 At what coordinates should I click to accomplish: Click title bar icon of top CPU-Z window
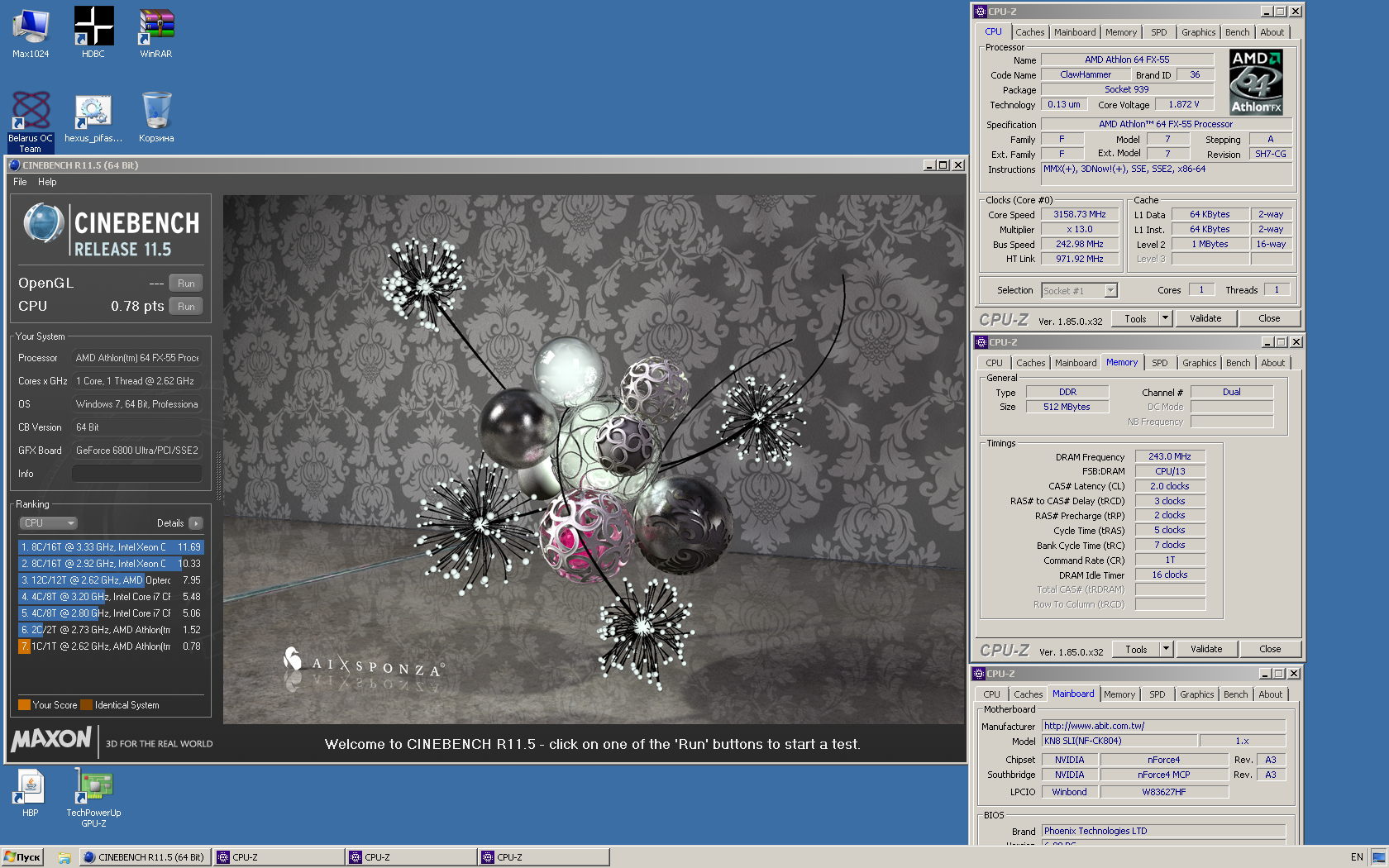(981, 12)
